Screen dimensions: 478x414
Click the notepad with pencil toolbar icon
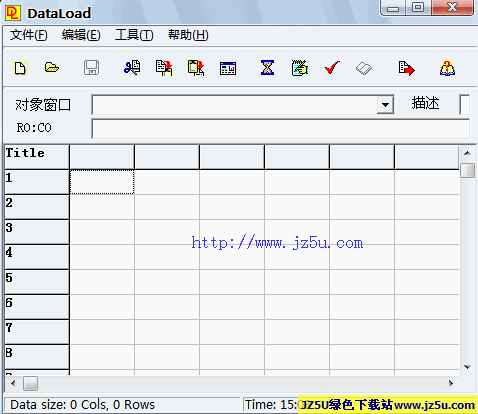click(299, 68)
